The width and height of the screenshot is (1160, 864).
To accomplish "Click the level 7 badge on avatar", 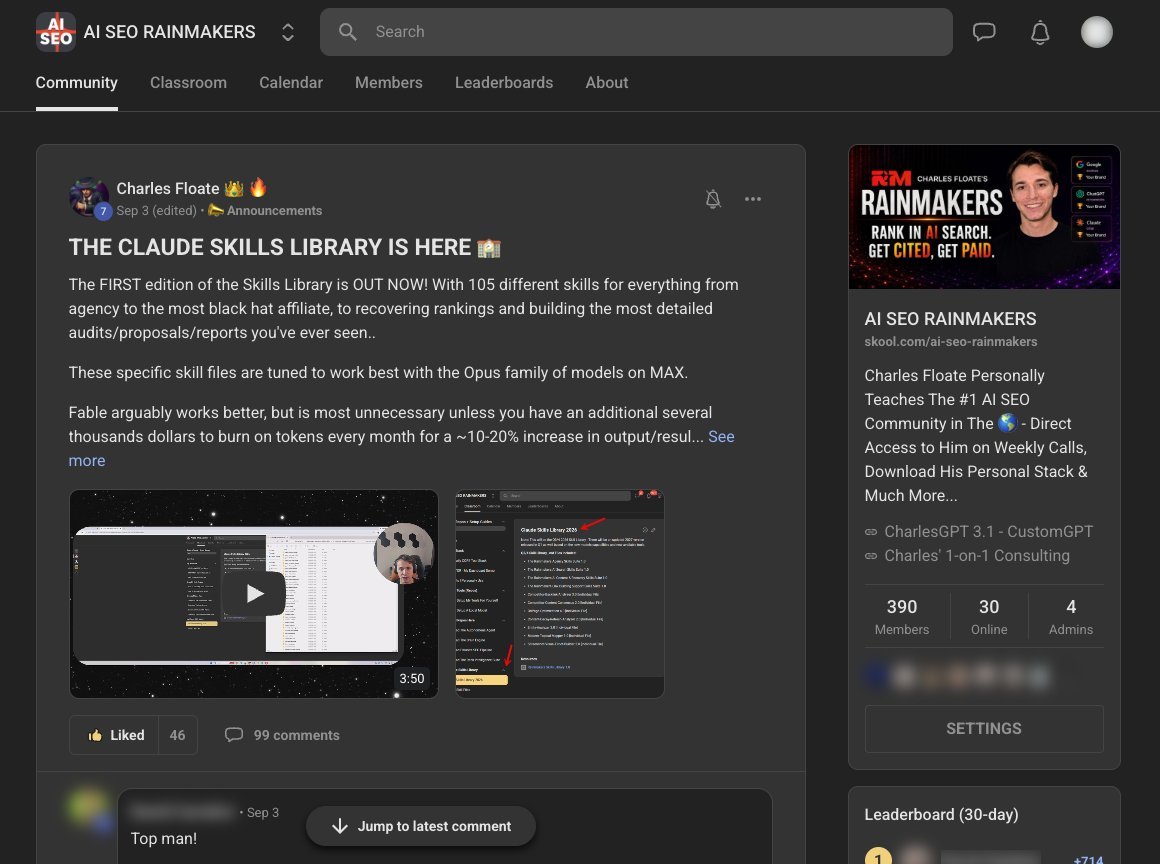I will coord(103,211).
